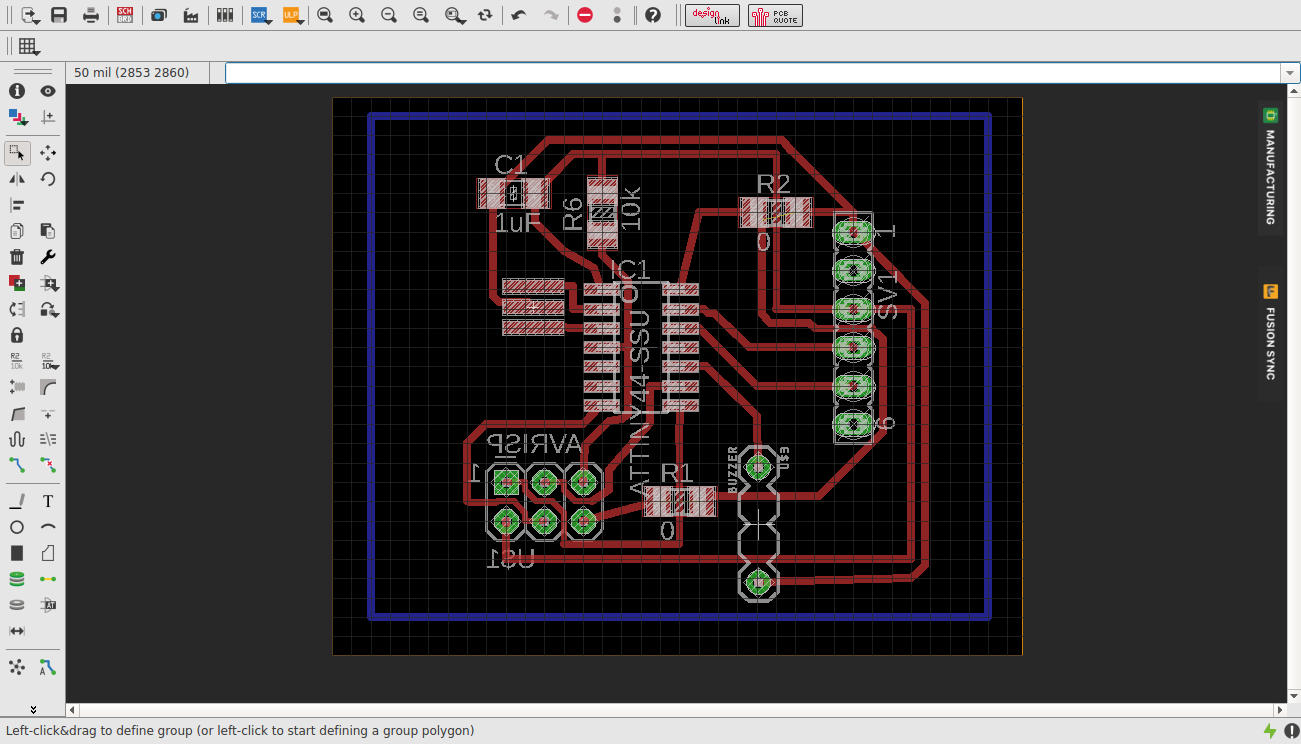This screenshot has width=1301, height=744.
Task: Enable the Lock tool in the sidebar
Action: click(16, 335)
